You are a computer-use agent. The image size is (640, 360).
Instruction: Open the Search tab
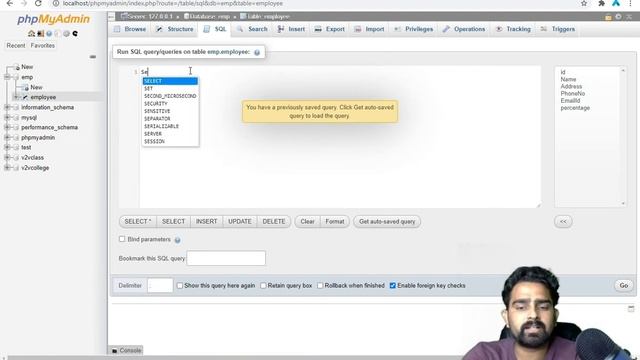252,29
